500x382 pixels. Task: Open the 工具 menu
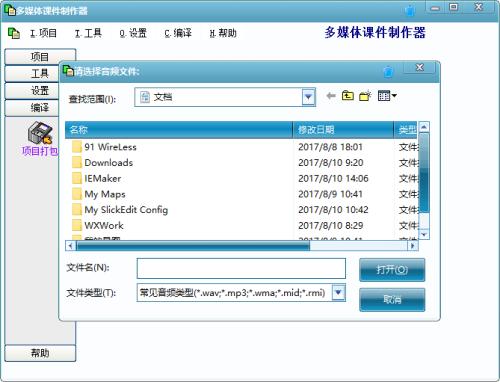pyautogui.click(x=88, y=33)
